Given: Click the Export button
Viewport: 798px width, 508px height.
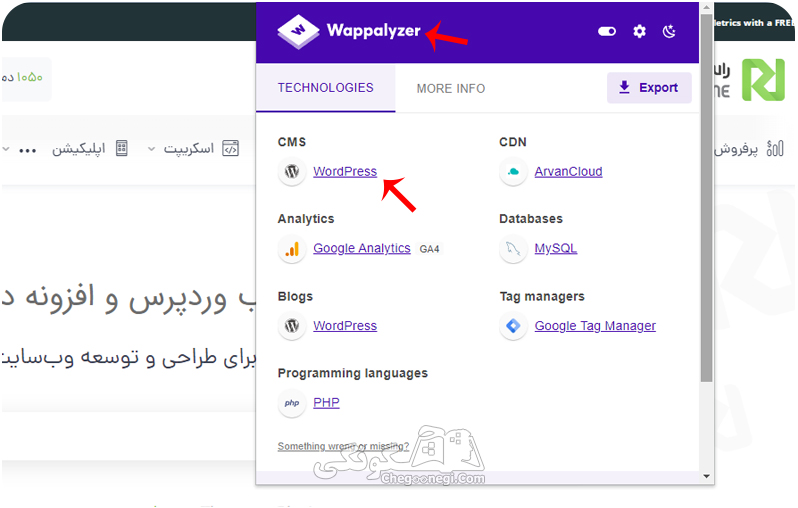Looking at the screenshot, I should click(649, 88).
